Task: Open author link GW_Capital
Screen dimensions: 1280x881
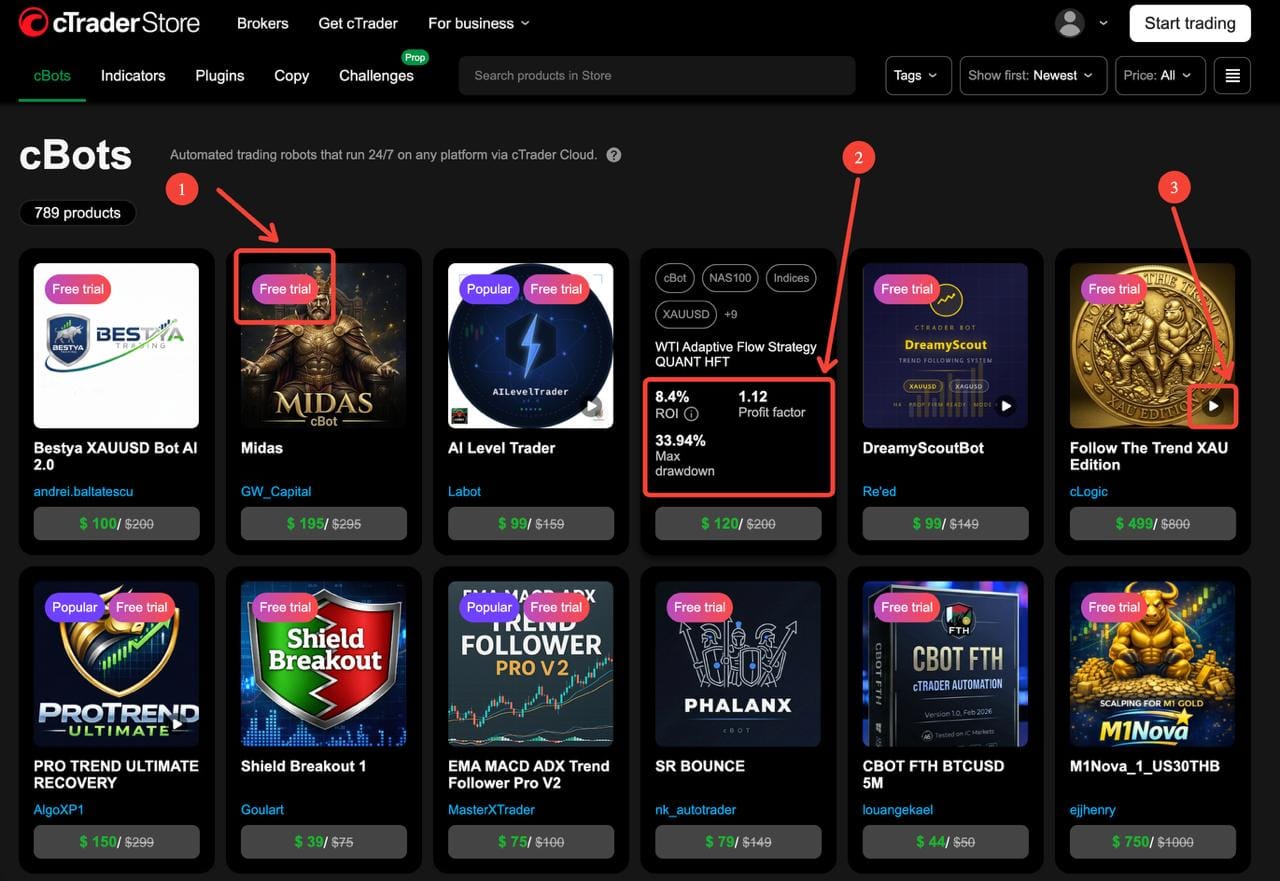Action: (276, 491)
